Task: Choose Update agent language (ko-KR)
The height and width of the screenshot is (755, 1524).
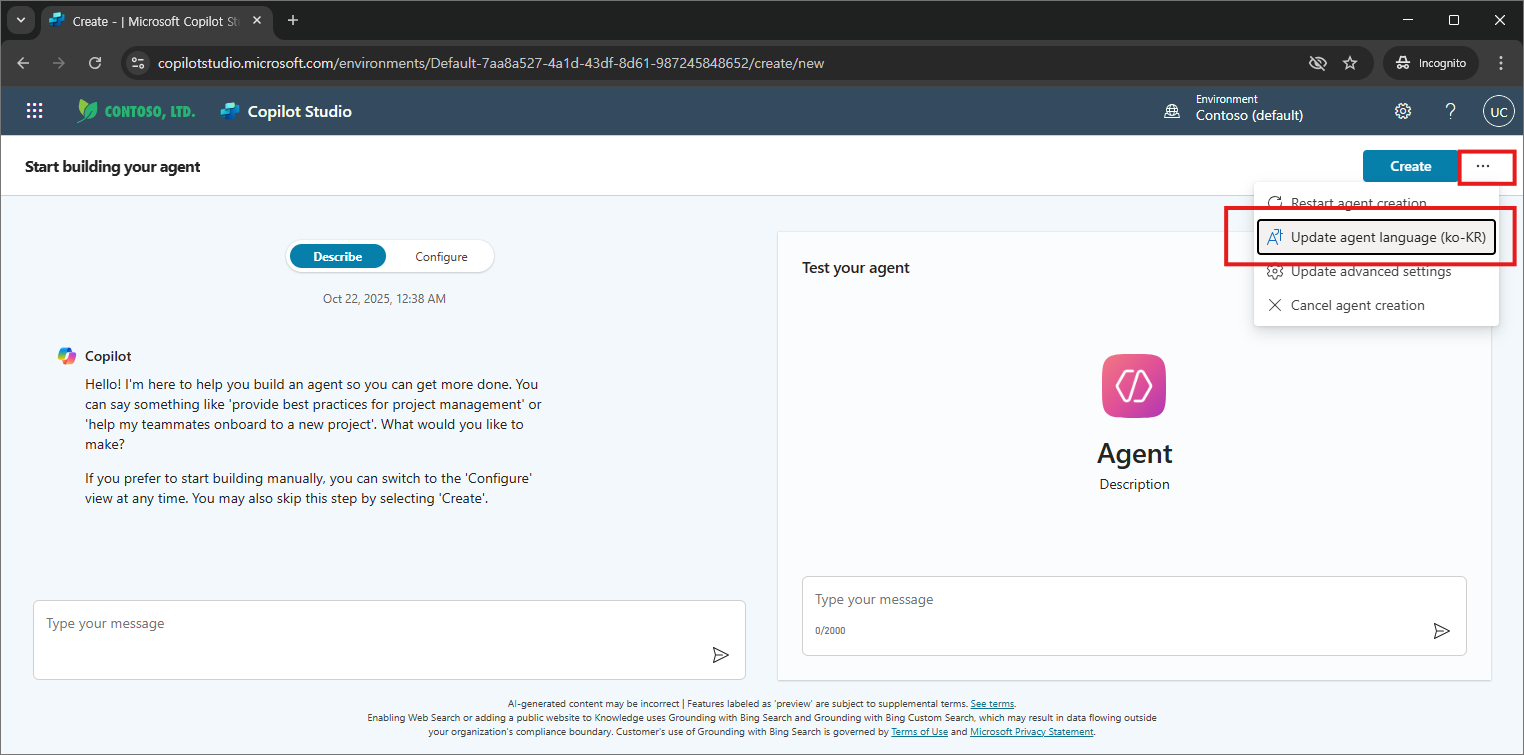Action: 1376,238
